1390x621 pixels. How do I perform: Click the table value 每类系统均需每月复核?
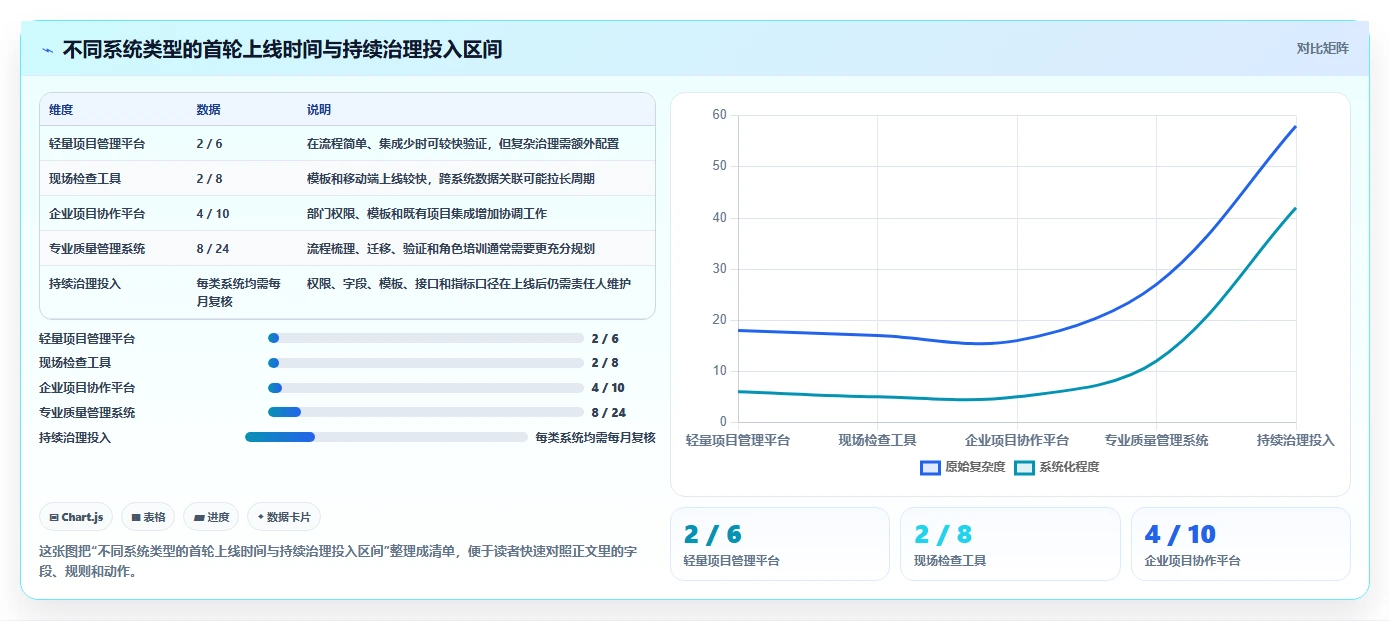click(239, 292)
